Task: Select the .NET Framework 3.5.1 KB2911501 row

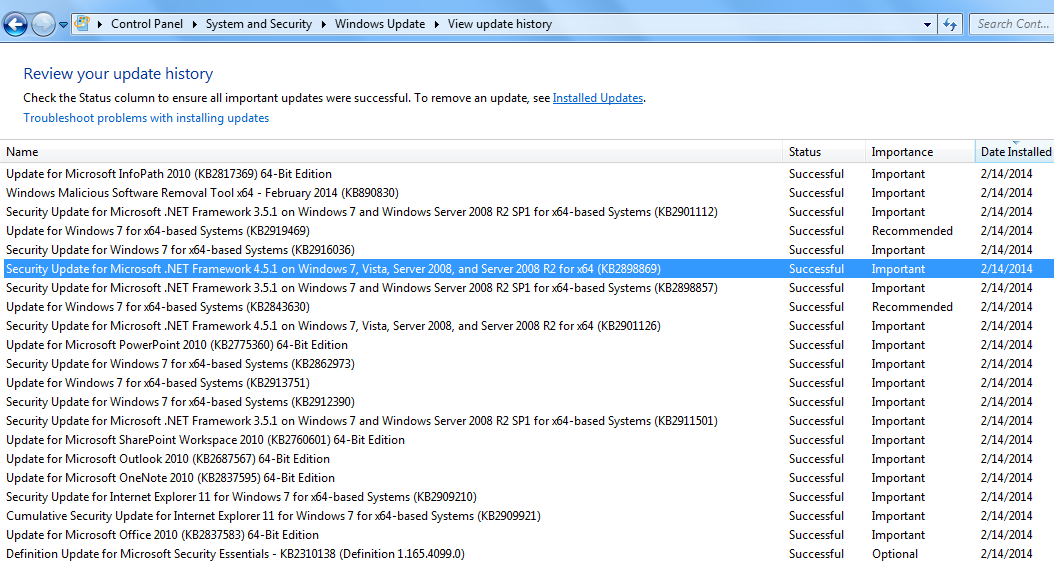Action: 527,421
